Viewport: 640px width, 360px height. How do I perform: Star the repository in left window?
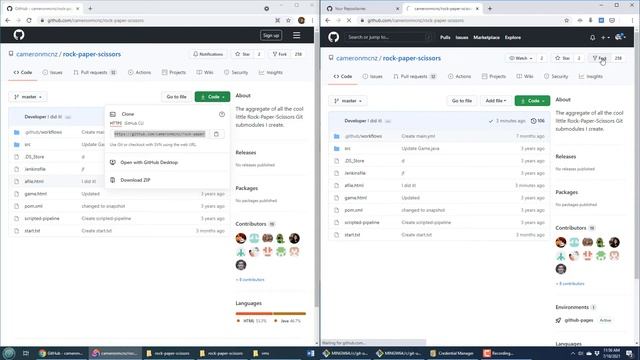(x=242, y=54)
